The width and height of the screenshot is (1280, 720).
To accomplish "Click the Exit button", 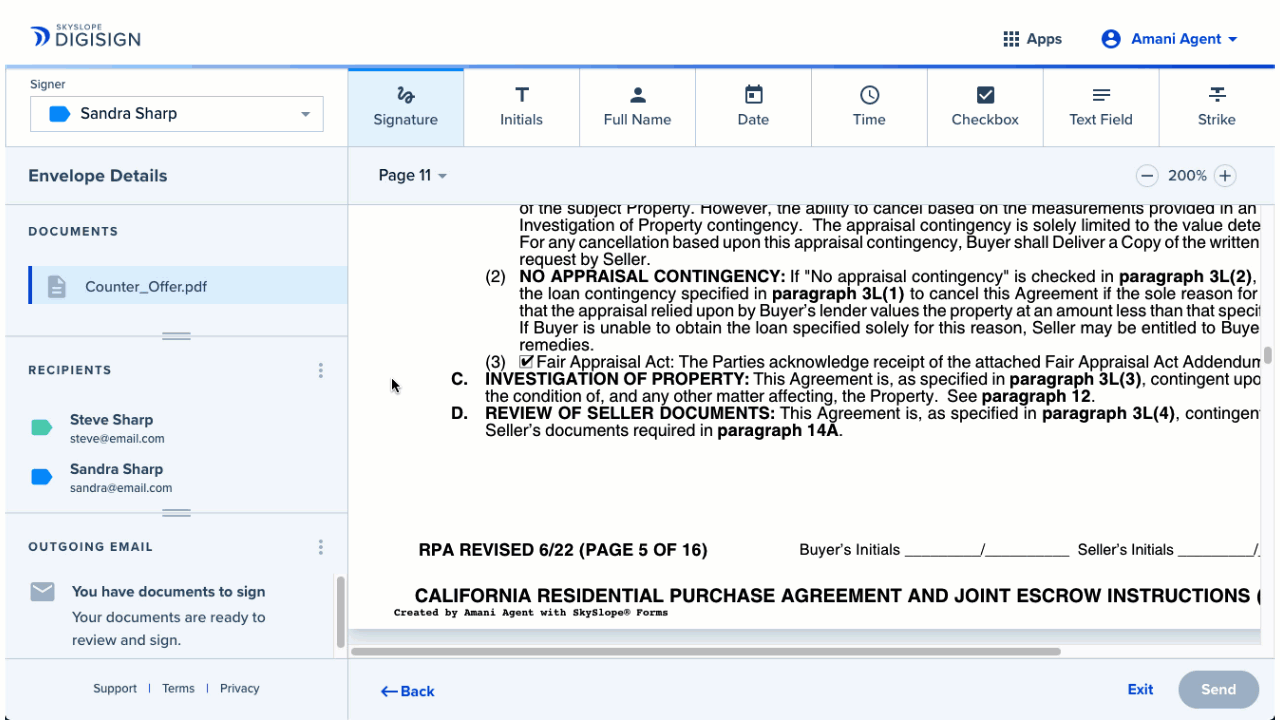I will click(1140, 689).
